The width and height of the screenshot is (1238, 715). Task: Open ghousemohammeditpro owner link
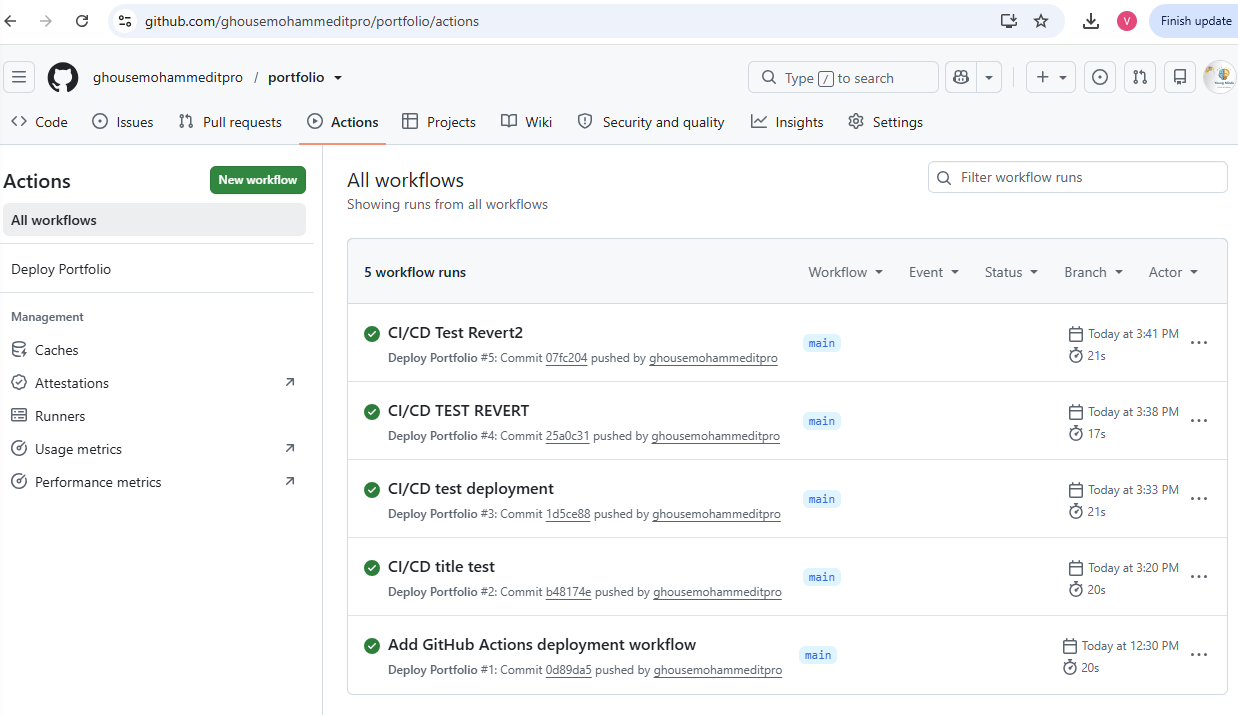pyautogui.click(x=168, y=78)
